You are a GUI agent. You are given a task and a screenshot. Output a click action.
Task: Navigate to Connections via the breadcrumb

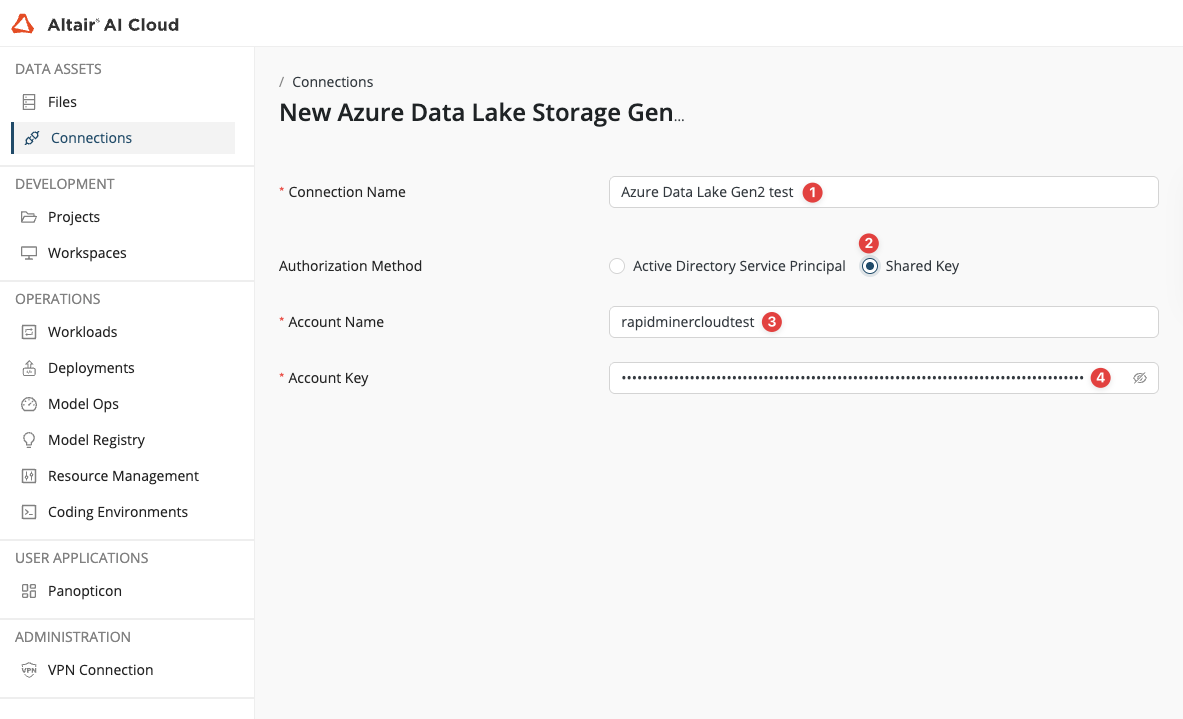332,81
